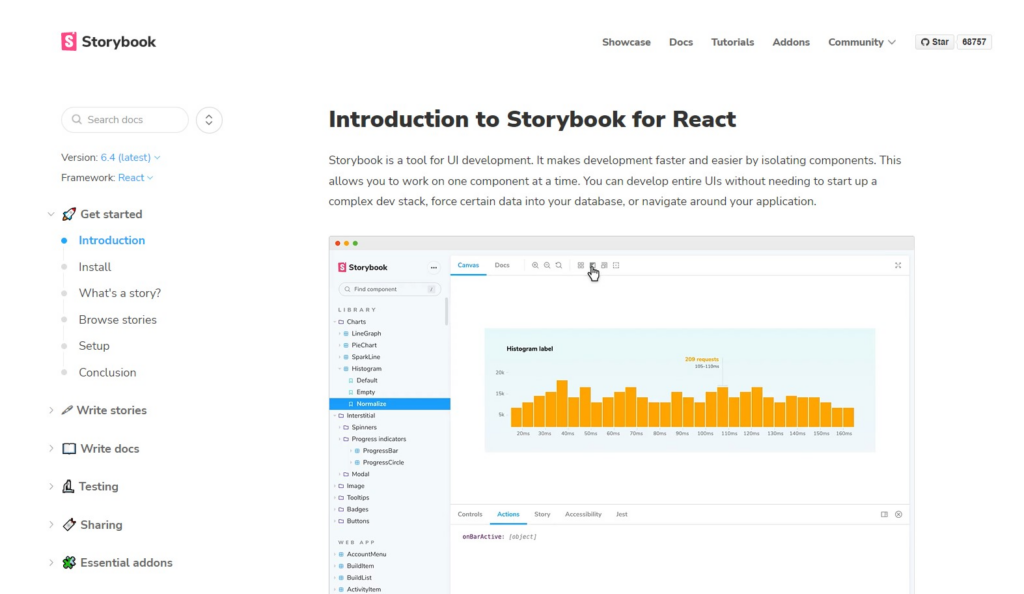Click the reset zoom icon in demo toolbar
1024x594 pixels.
(558, 265)
